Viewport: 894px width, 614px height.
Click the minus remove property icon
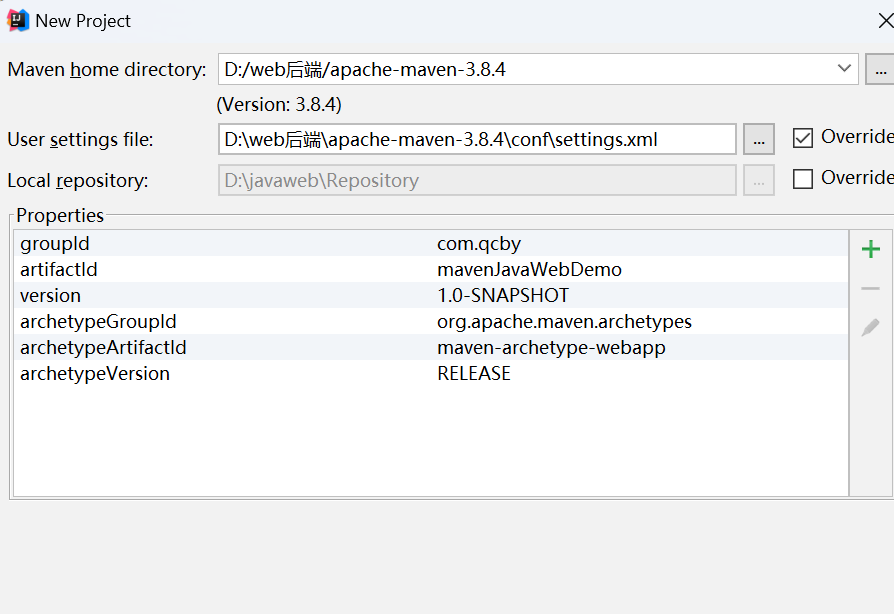click(x=871, y=288)
